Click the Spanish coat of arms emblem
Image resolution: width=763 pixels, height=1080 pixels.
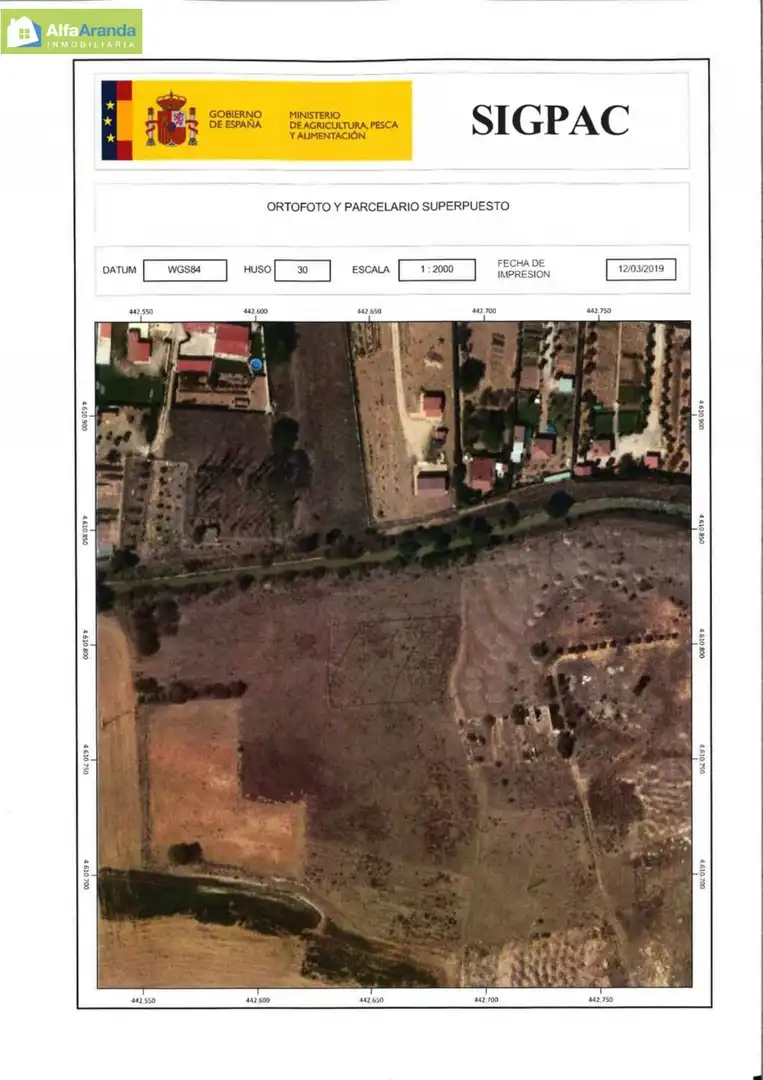171,119
